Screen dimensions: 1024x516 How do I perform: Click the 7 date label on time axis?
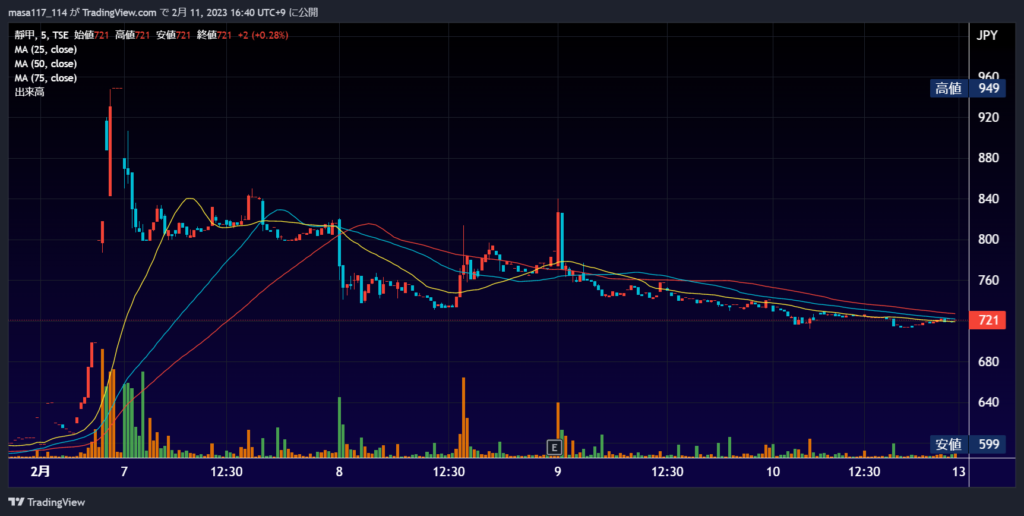coord(124,472)
